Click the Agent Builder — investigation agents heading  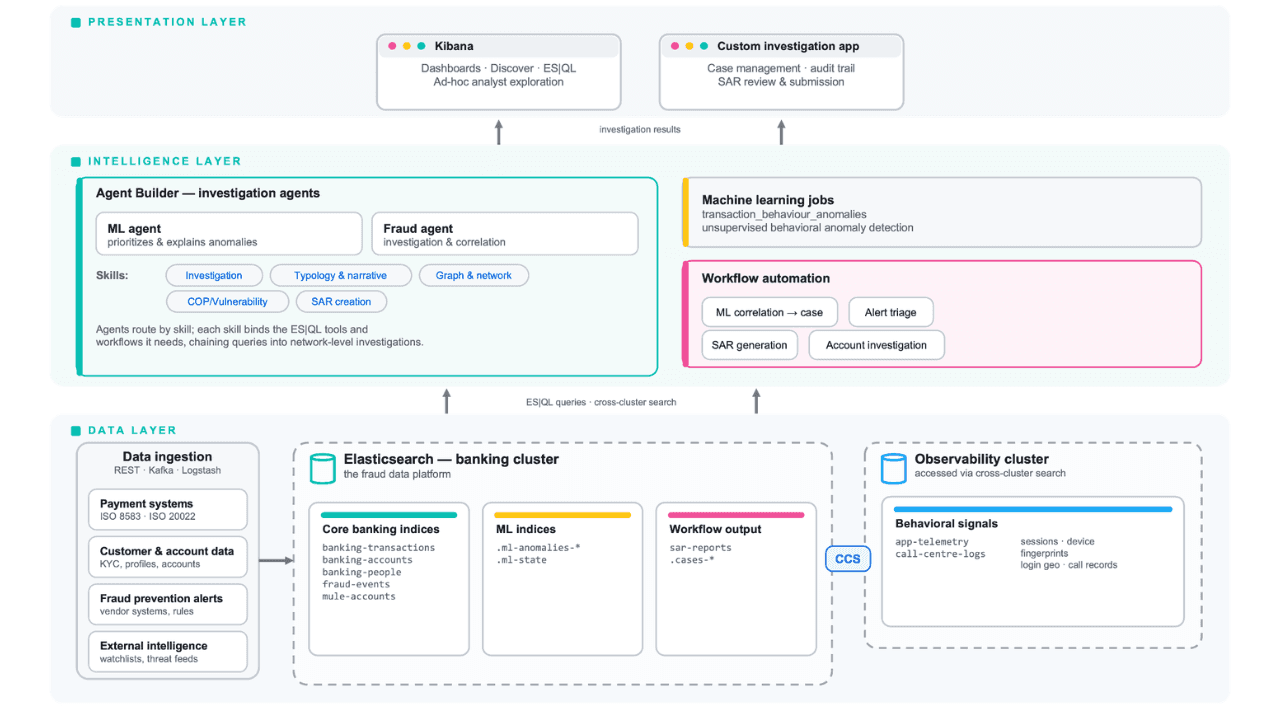[208, 193]
